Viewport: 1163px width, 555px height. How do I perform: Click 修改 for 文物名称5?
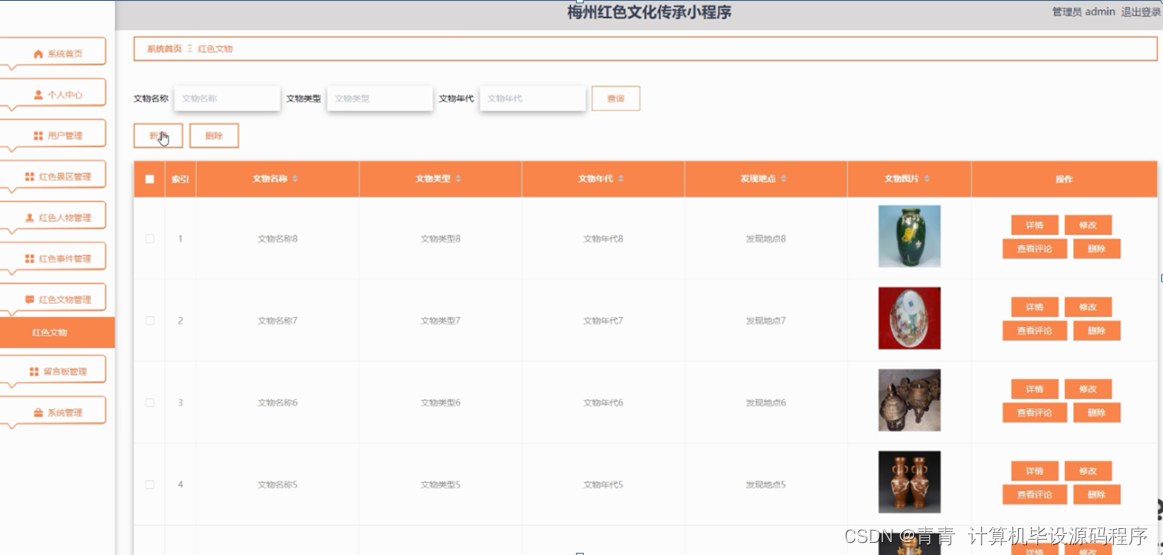click(1088, 471)
